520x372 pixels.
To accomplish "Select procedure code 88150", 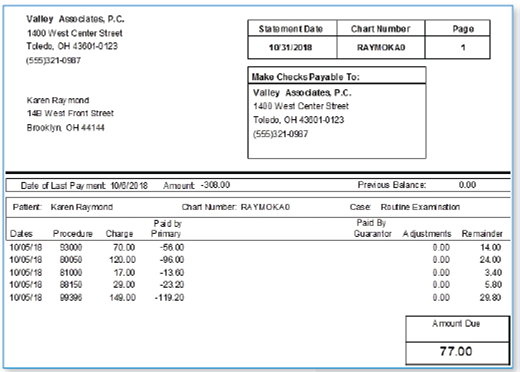I will coord(71,285).
